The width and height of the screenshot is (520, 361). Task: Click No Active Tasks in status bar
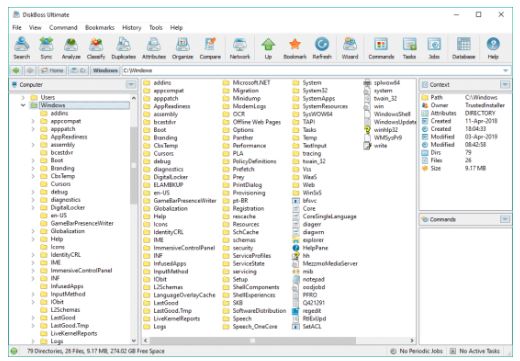pyautogui.click(x=475, y=351)
